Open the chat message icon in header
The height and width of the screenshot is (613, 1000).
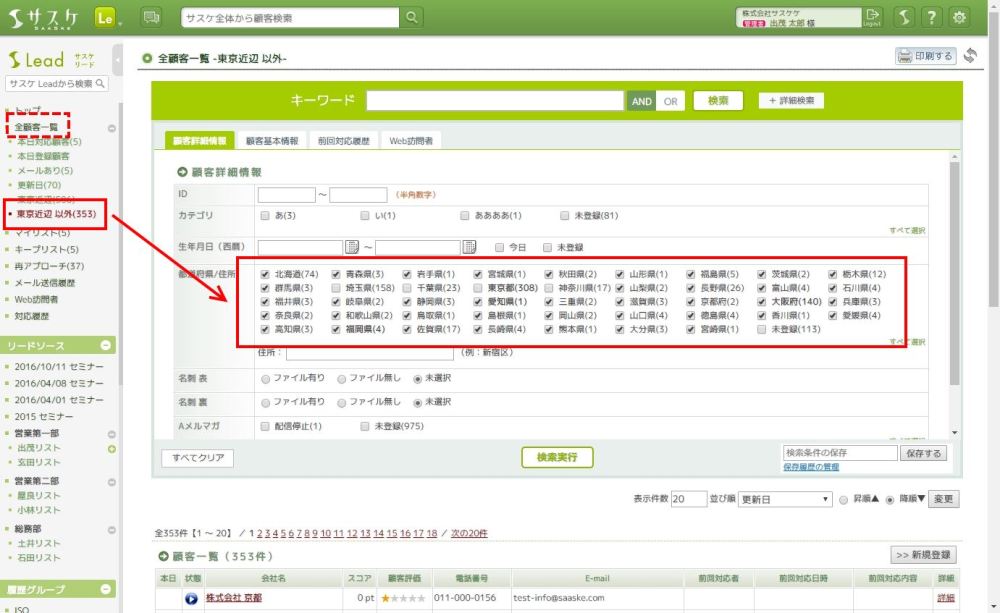tap(151, 18)
